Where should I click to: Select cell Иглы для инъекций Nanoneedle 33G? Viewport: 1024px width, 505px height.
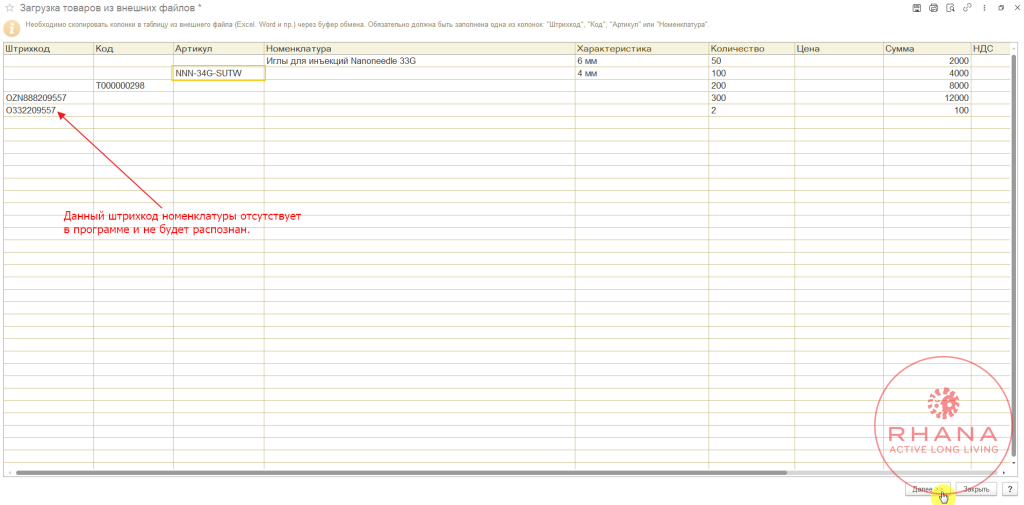(419, 61)
